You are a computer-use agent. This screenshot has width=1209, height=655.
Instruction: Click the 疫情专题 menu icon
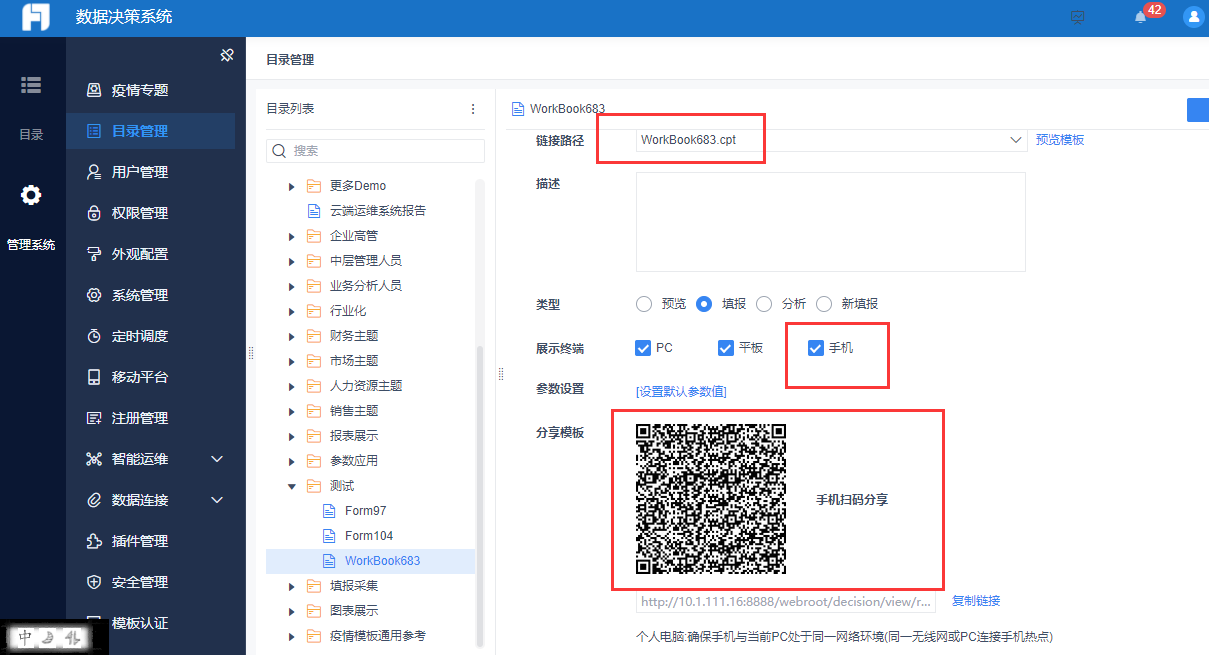[94, 90]
